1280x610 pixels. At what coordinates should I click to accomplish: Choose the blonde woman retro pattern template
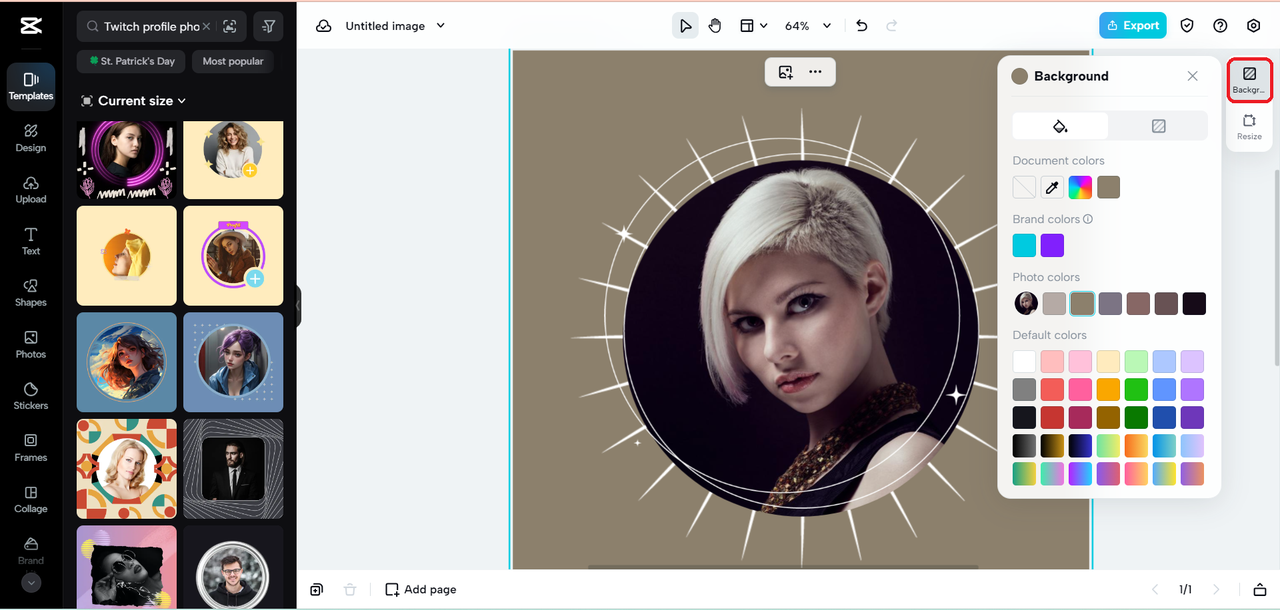tap(127, 469)
